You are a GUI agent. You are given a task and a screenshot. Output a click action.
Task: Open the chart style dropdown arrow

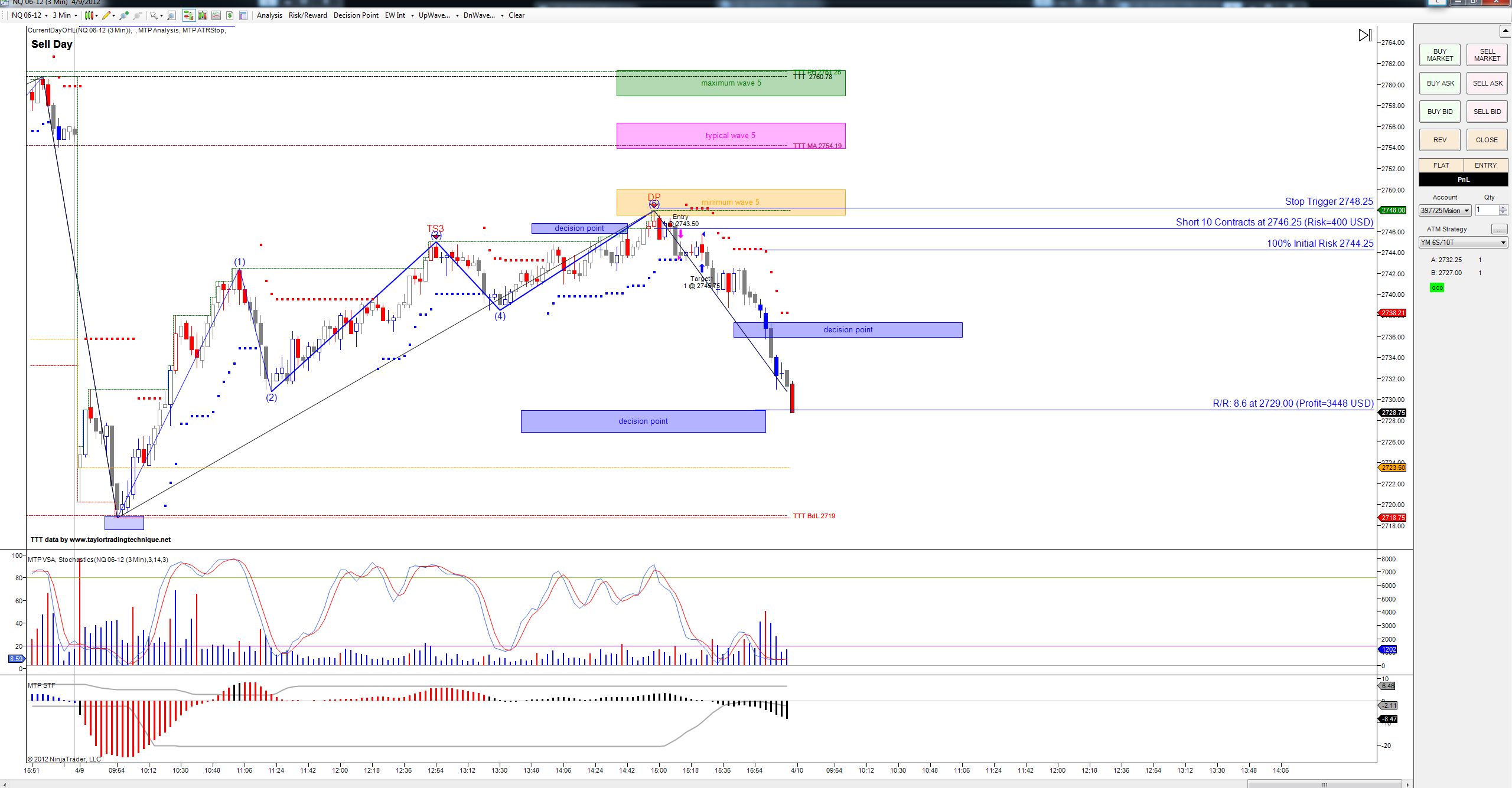pyautogui.click(x=97, y=15)
